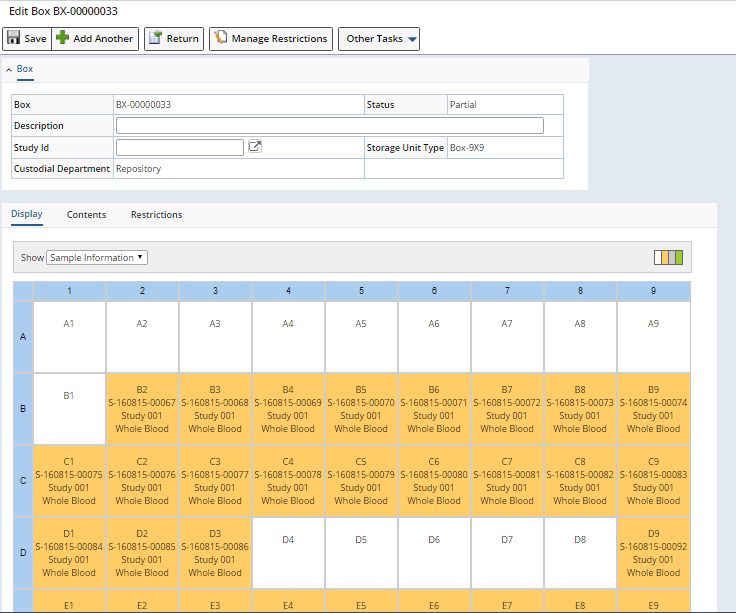Select cell B8 sample S-160815-00073
This screenshot has width=736, height=613.
click(x=580, y=409)
